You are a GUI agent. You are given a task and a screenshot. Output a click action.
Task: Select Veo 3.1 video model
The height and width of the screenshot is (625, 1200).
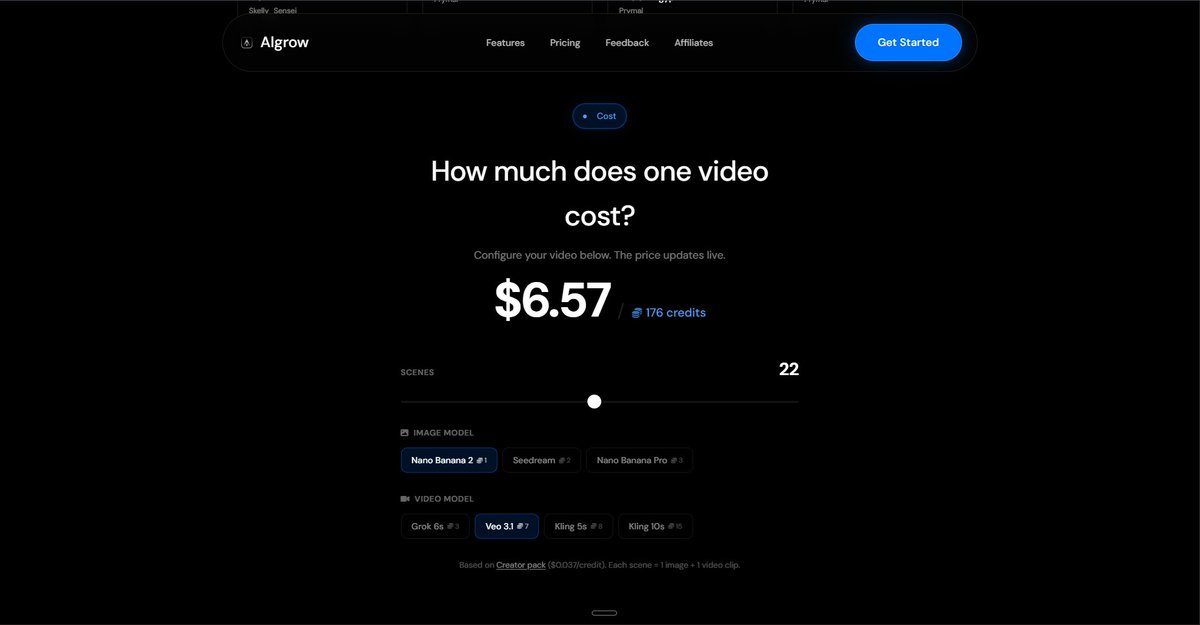pos(507,526)
